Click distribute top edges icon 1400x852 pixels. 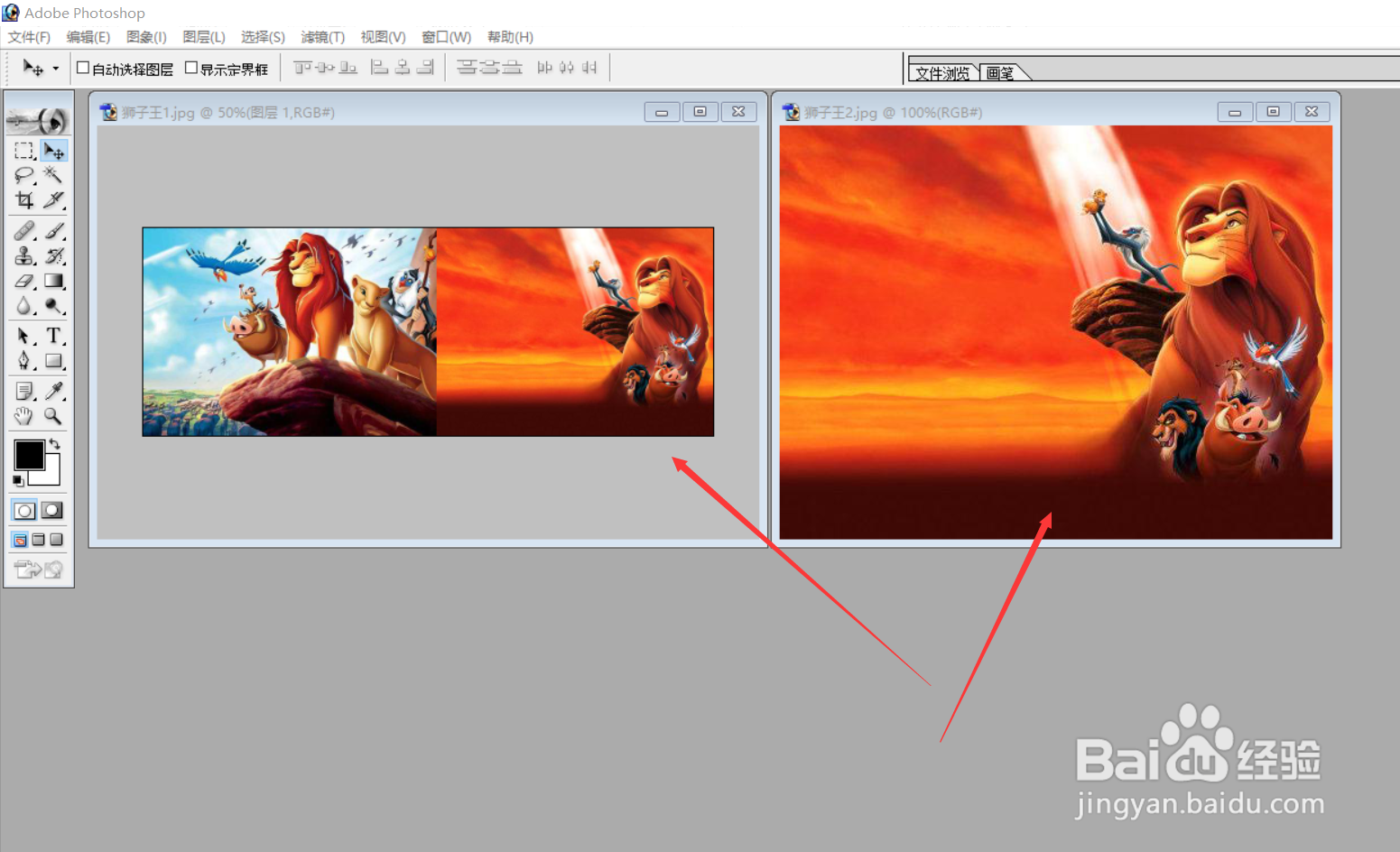[x=467, y=68]
